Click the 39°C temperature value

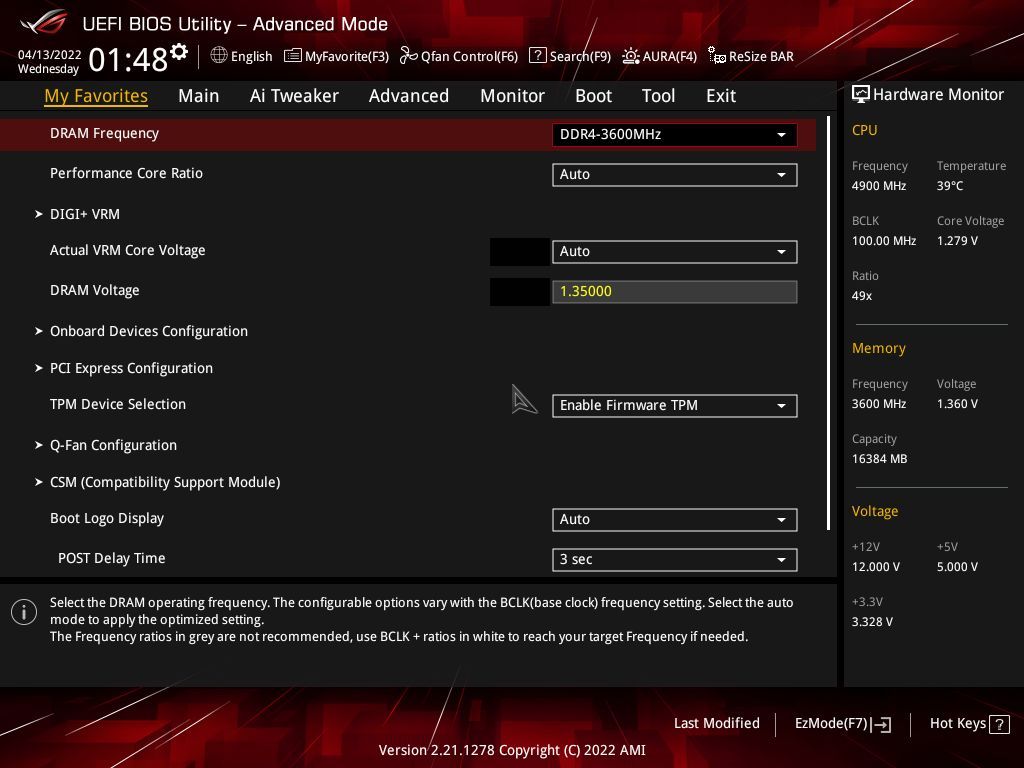[x=950, y=186]
